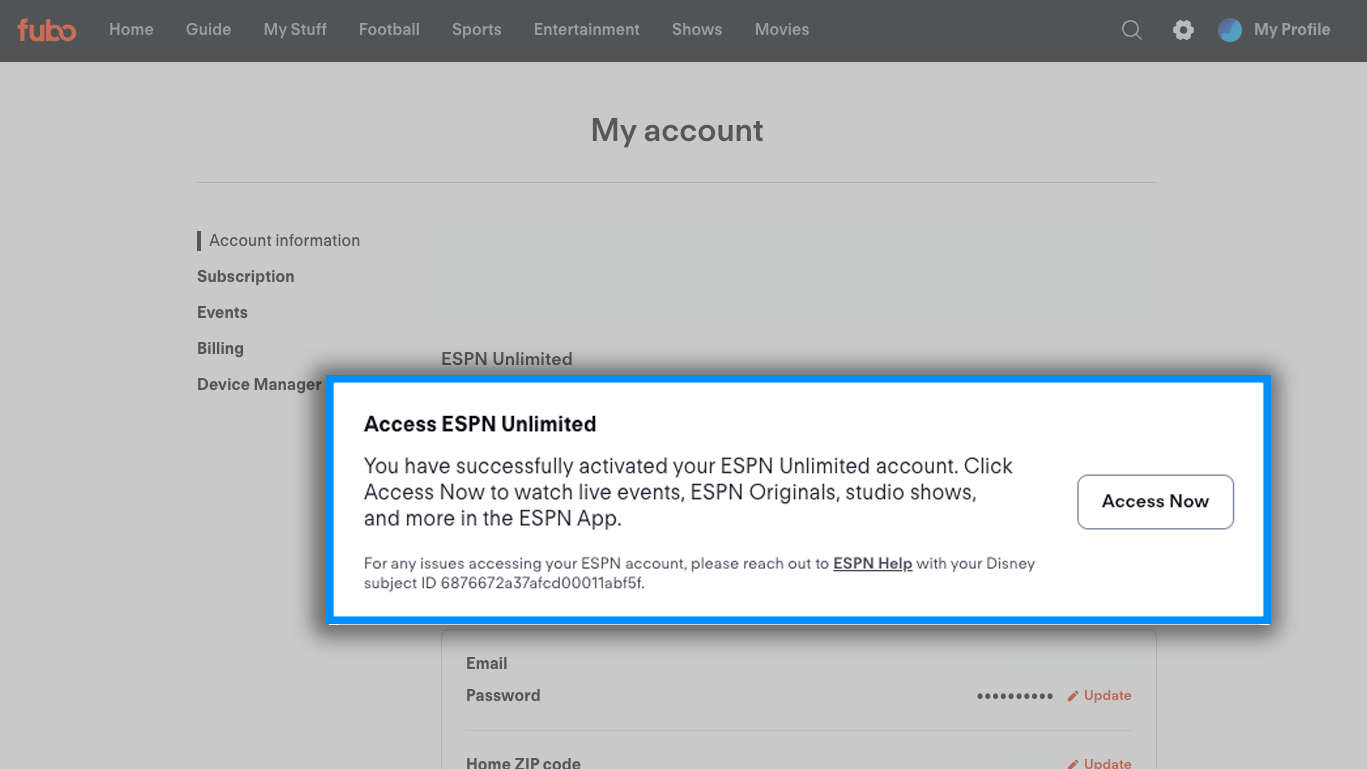Click the Fubo logo
Image resolution: width=1367 pixels, height=769 pixels.
[x=47, y=30]
